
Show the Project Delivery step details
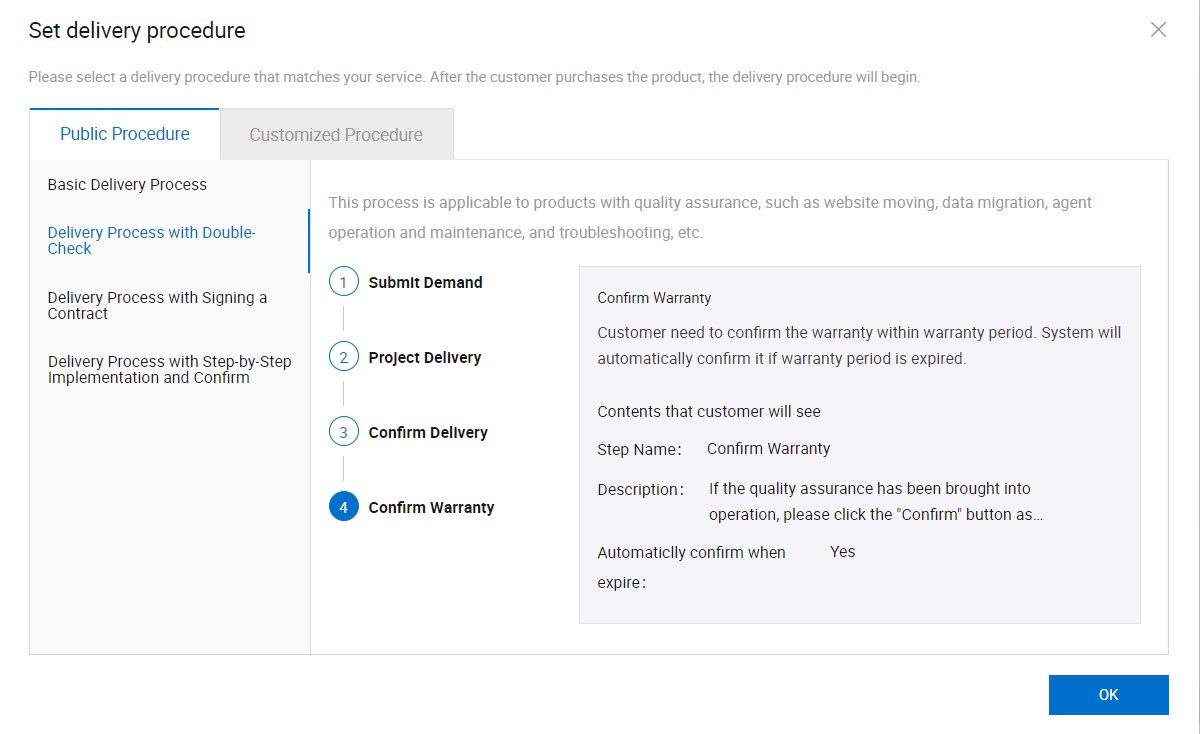tap(424, 358)
